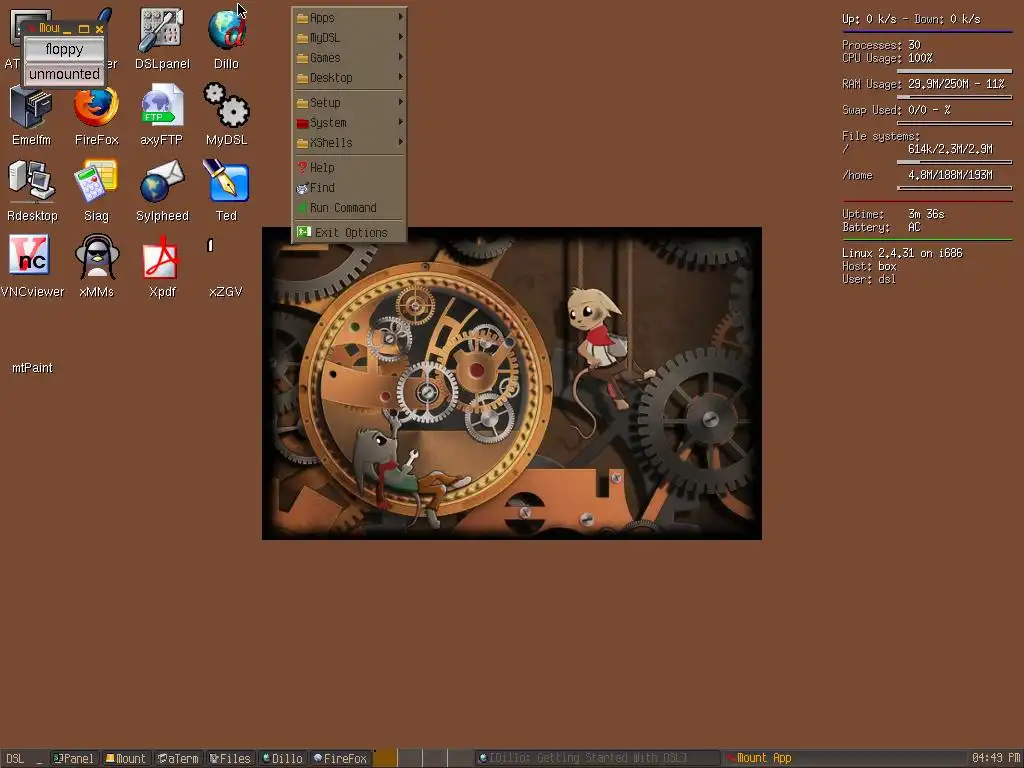
Task: Expand the XShells submenu
Action: click(349, 142)
